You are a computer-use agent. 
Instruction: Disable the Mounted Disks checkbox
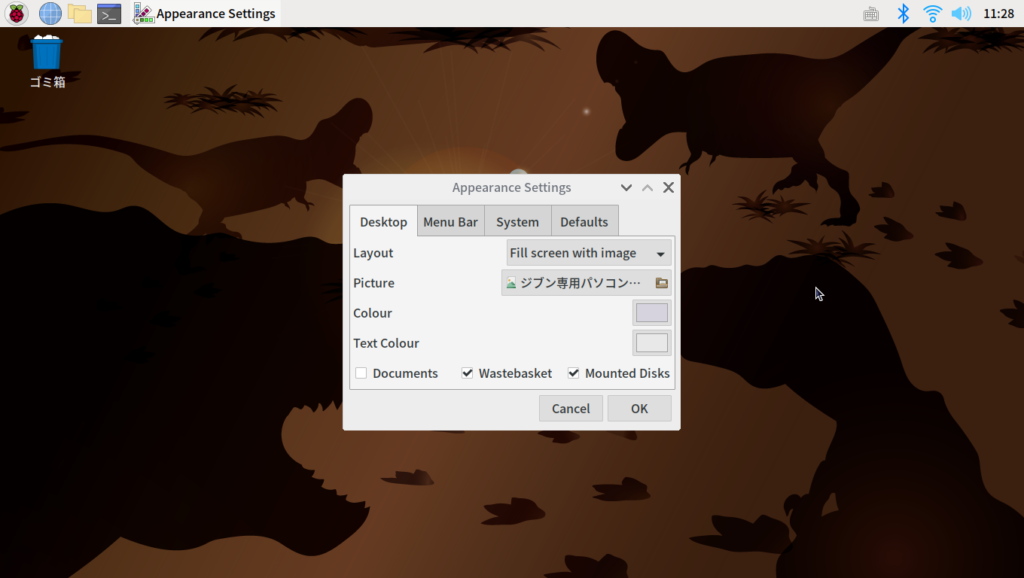click(x=574, y=373)
